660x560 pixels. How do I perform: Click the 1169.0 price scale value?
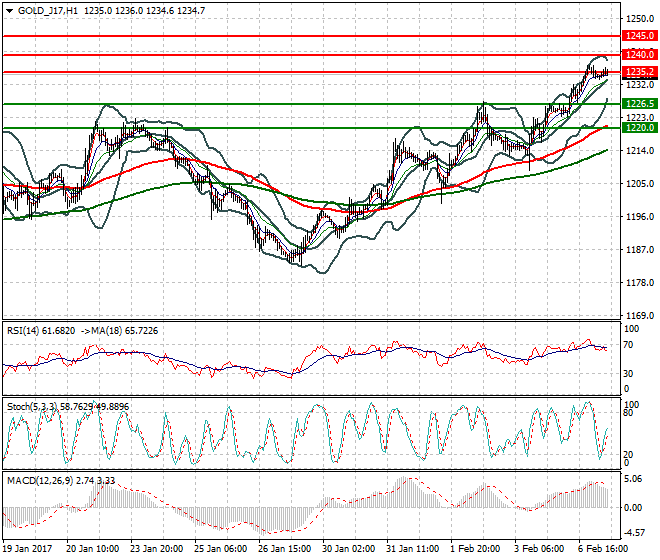click(640, 315)
